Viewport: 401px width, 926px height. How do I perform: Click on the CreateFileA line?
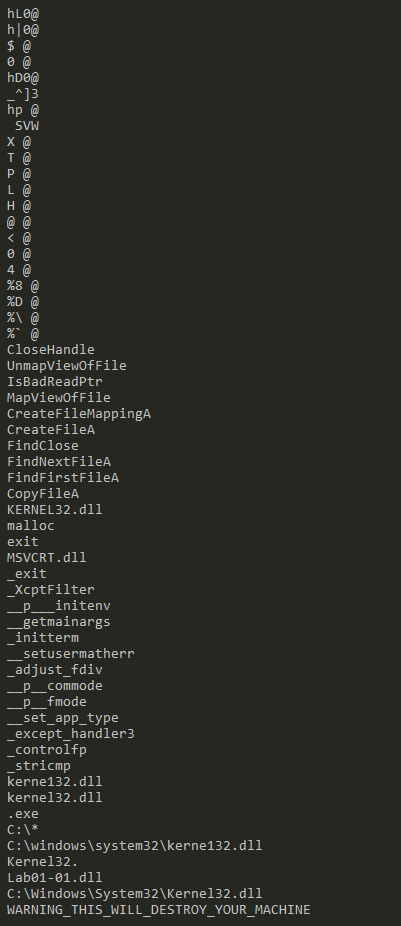(51, 429)
